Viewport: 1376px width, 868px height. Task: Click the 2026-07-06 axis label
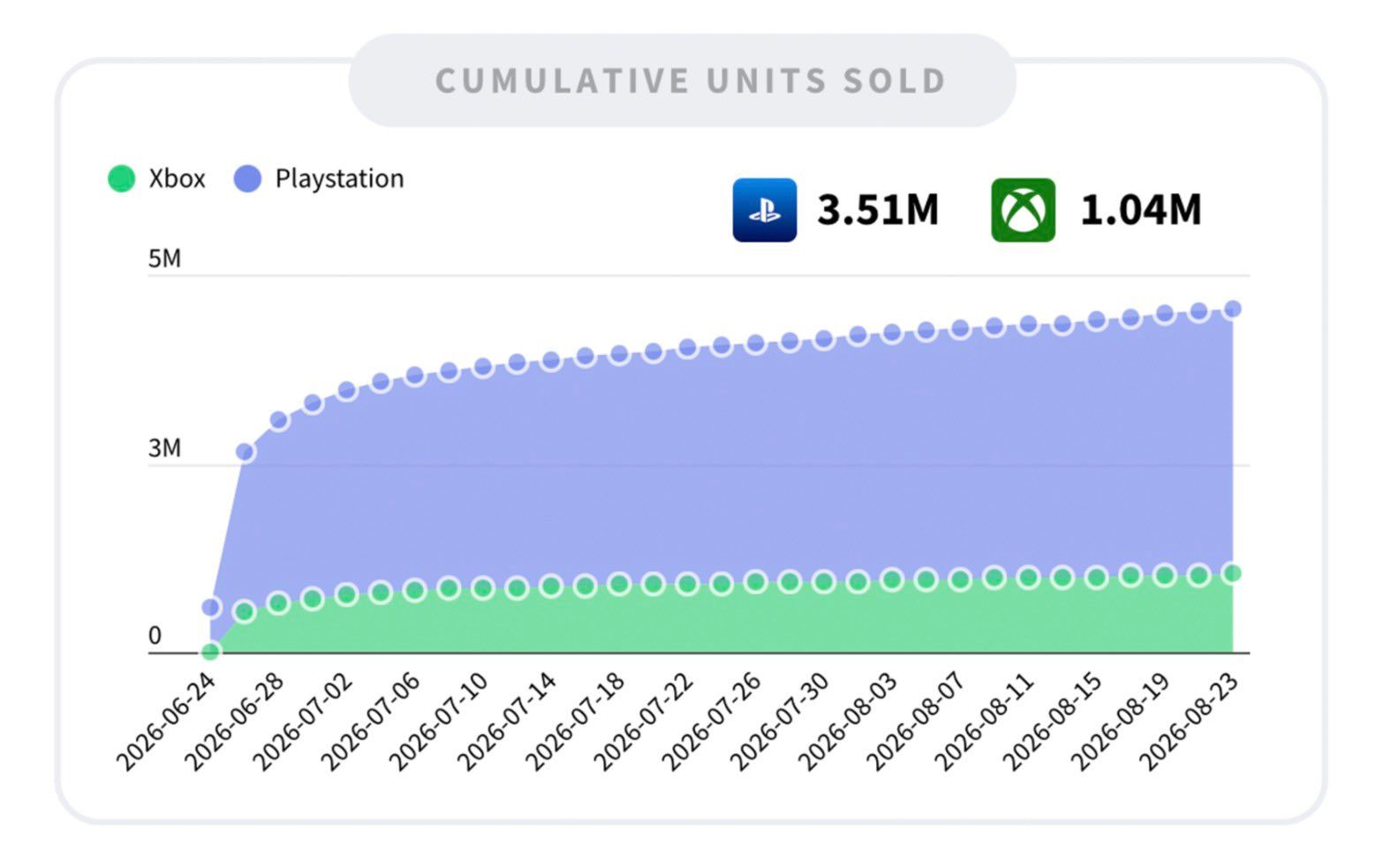pos(370,721)
